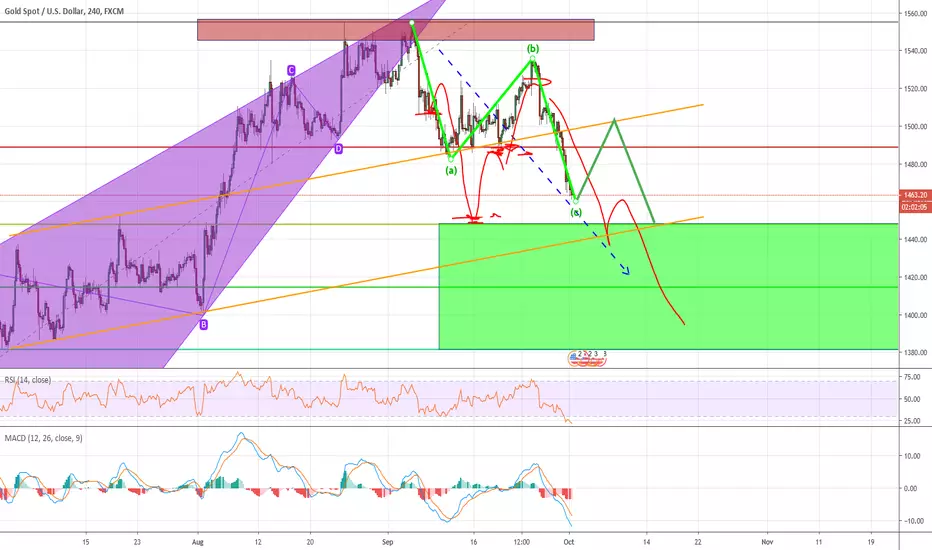
Task: Click the 1380.00 price axis label
Action: pos(916,353)
